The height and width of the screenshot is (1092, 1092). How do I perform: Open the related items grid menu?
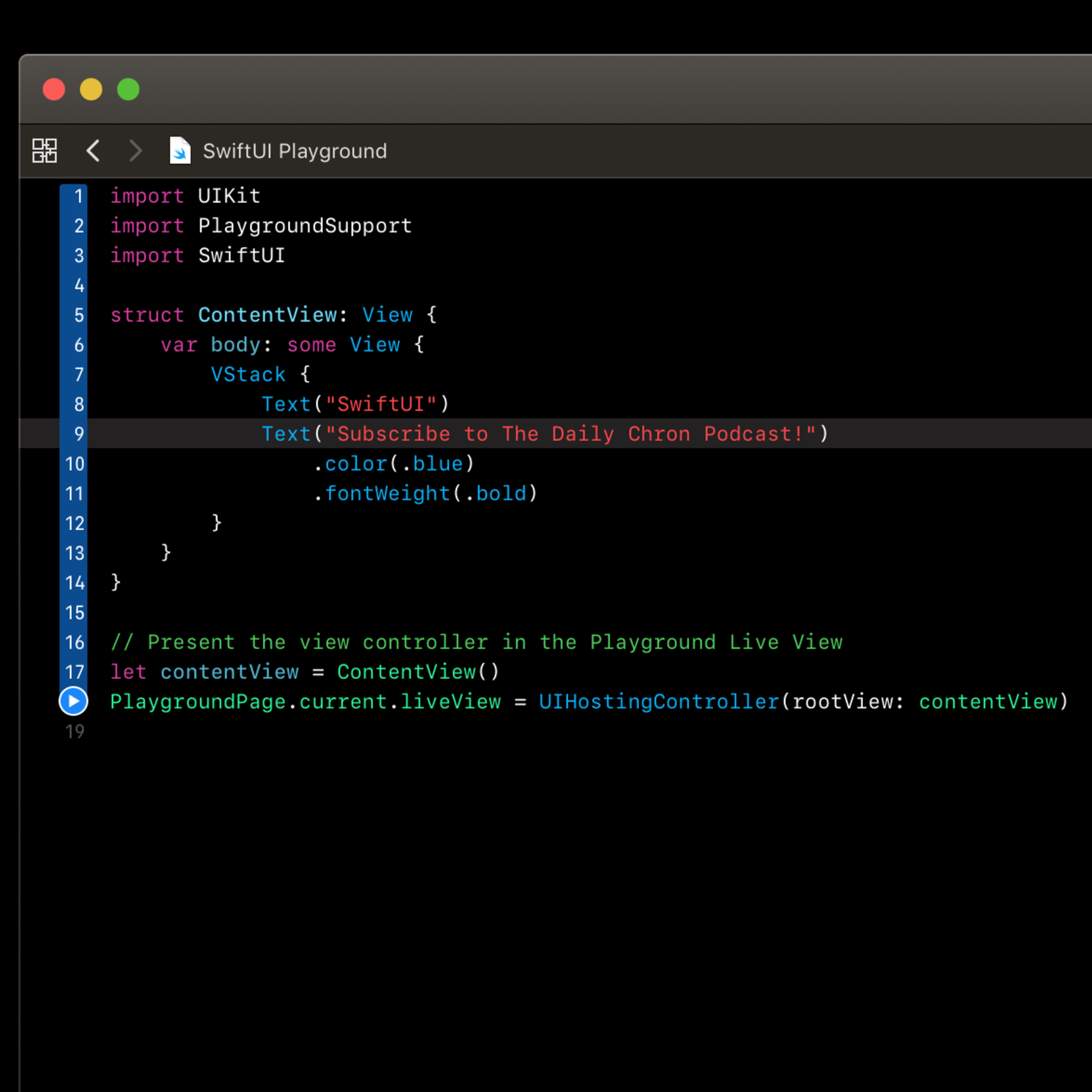pyautogui.click(x=44, y=151)
